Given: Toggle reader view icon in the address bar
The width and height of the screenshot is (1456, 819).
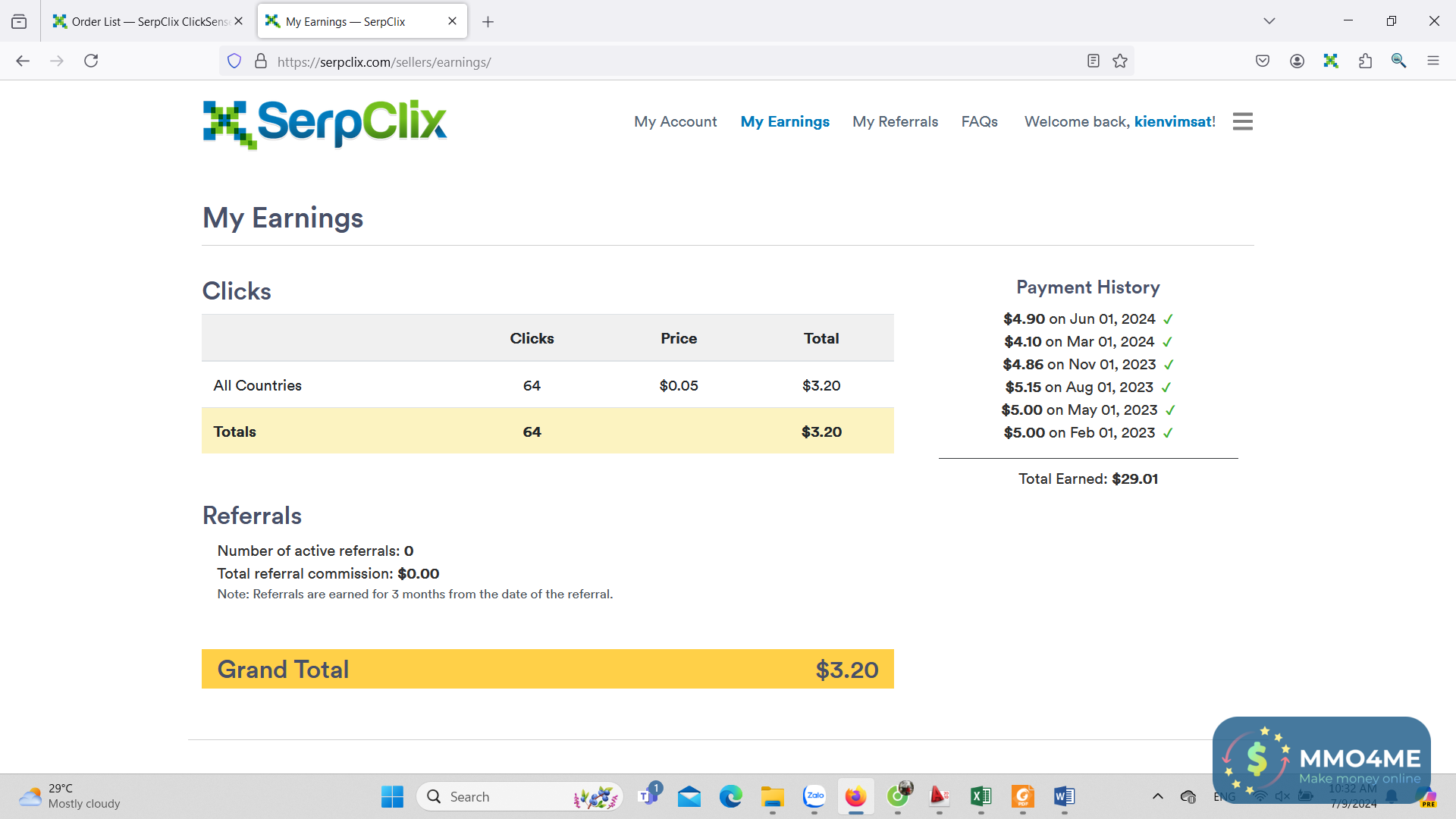Looking at the screenshot, I should tap(1093, 61).
